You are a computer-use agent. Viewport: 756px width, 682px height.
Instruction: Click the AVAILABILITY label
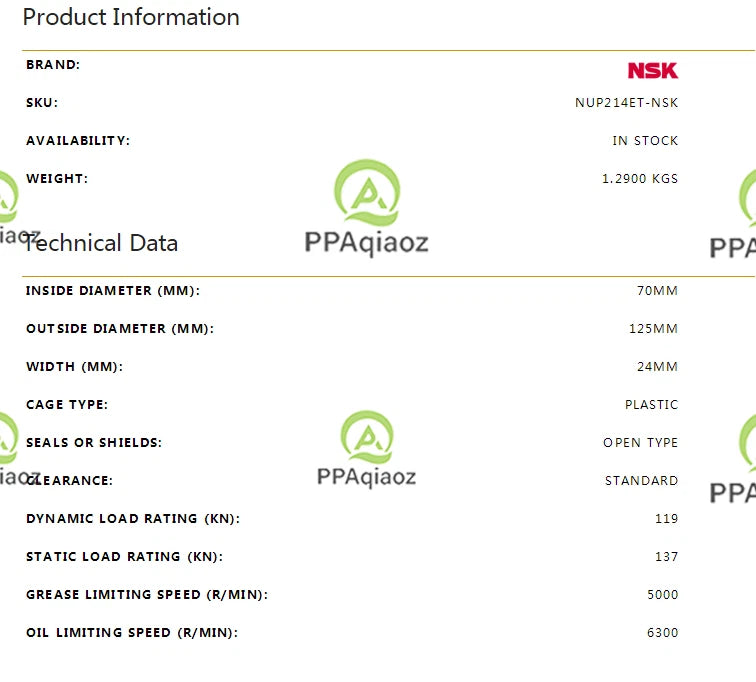click(78, 141)
